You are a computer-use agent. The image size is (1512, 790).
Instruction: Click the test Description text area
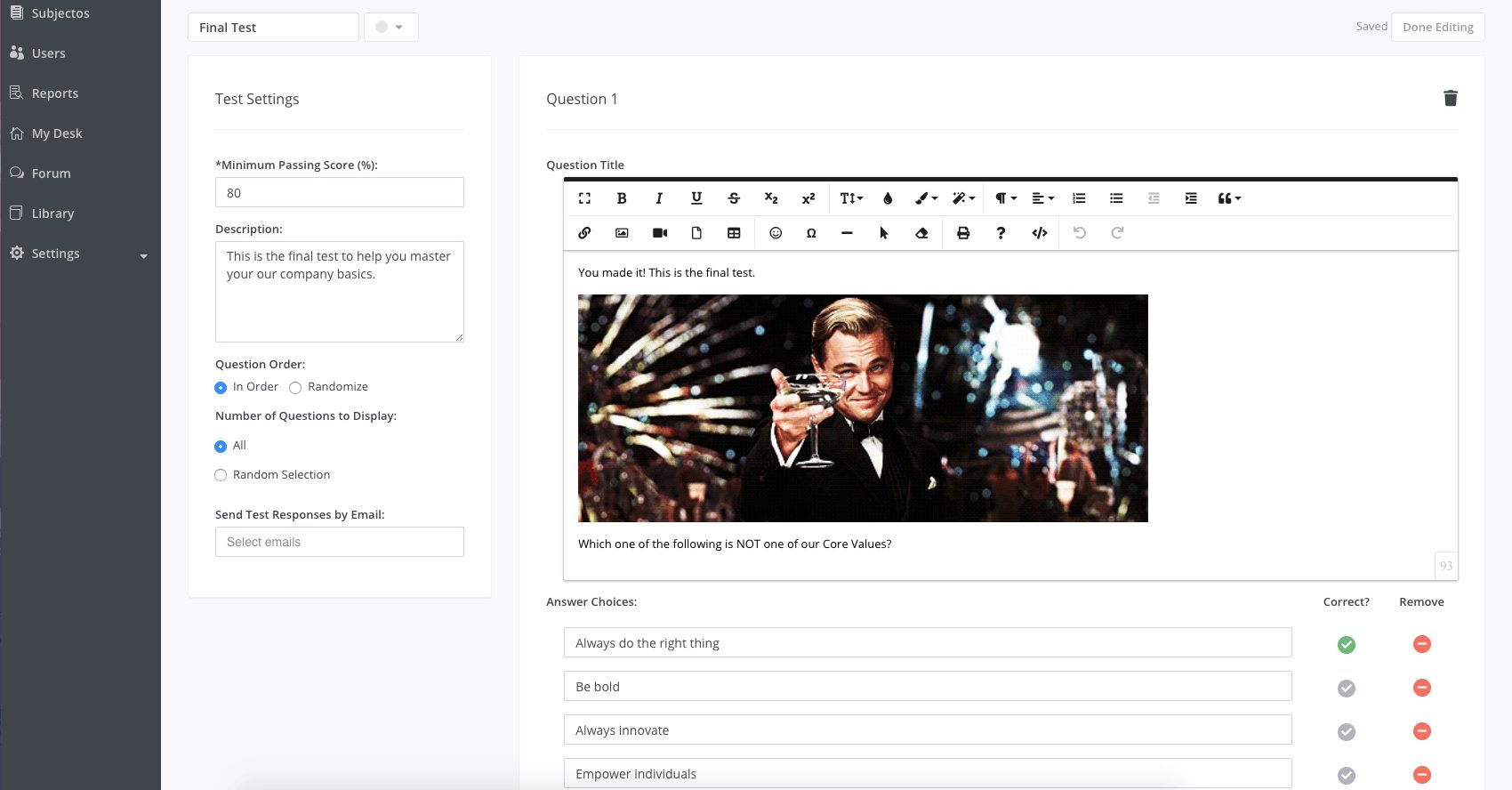(x=340, y=292)
